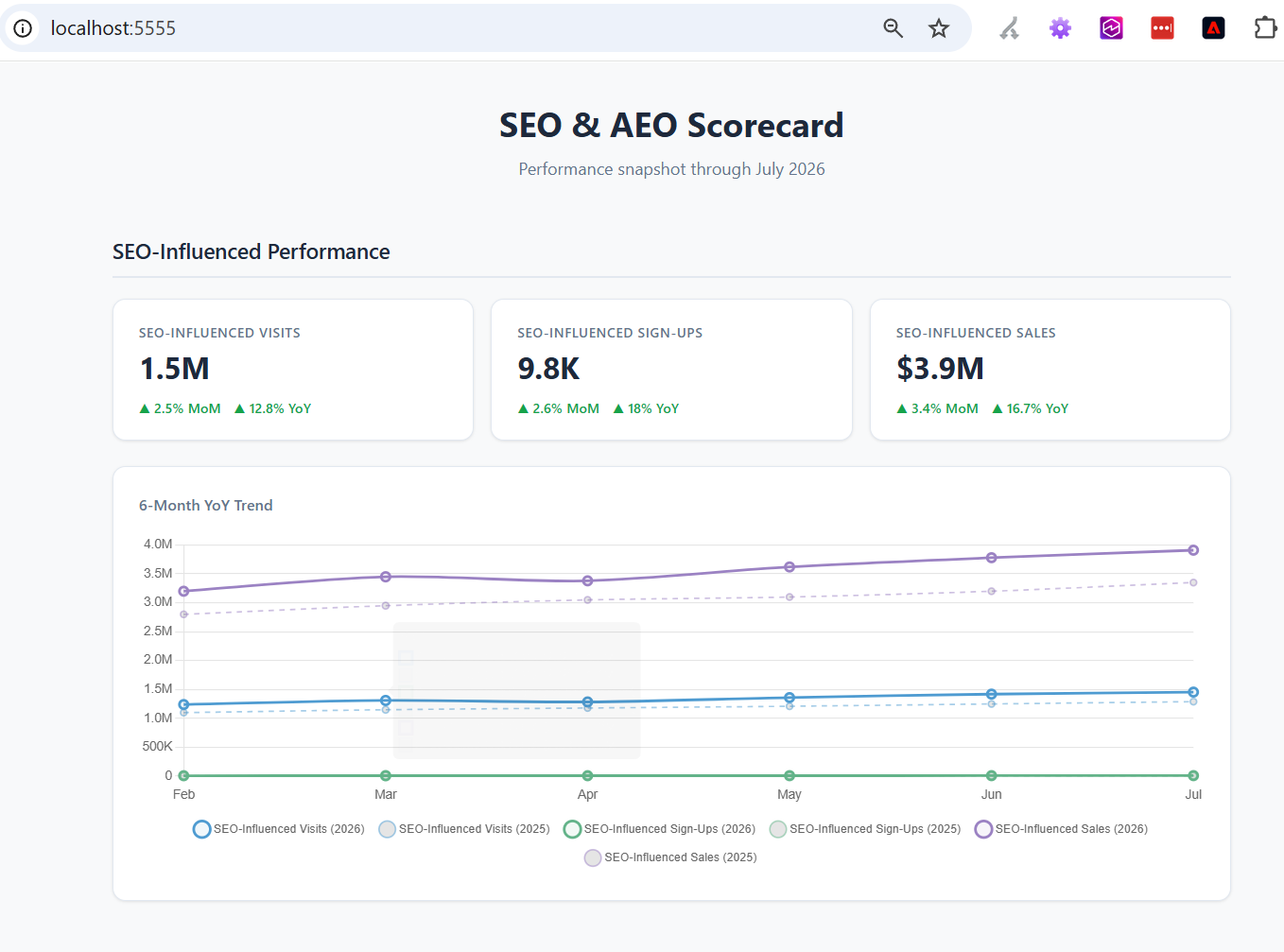
Task: Click the 9.8K sign-ups value
Action: click(x=548, y=369)
